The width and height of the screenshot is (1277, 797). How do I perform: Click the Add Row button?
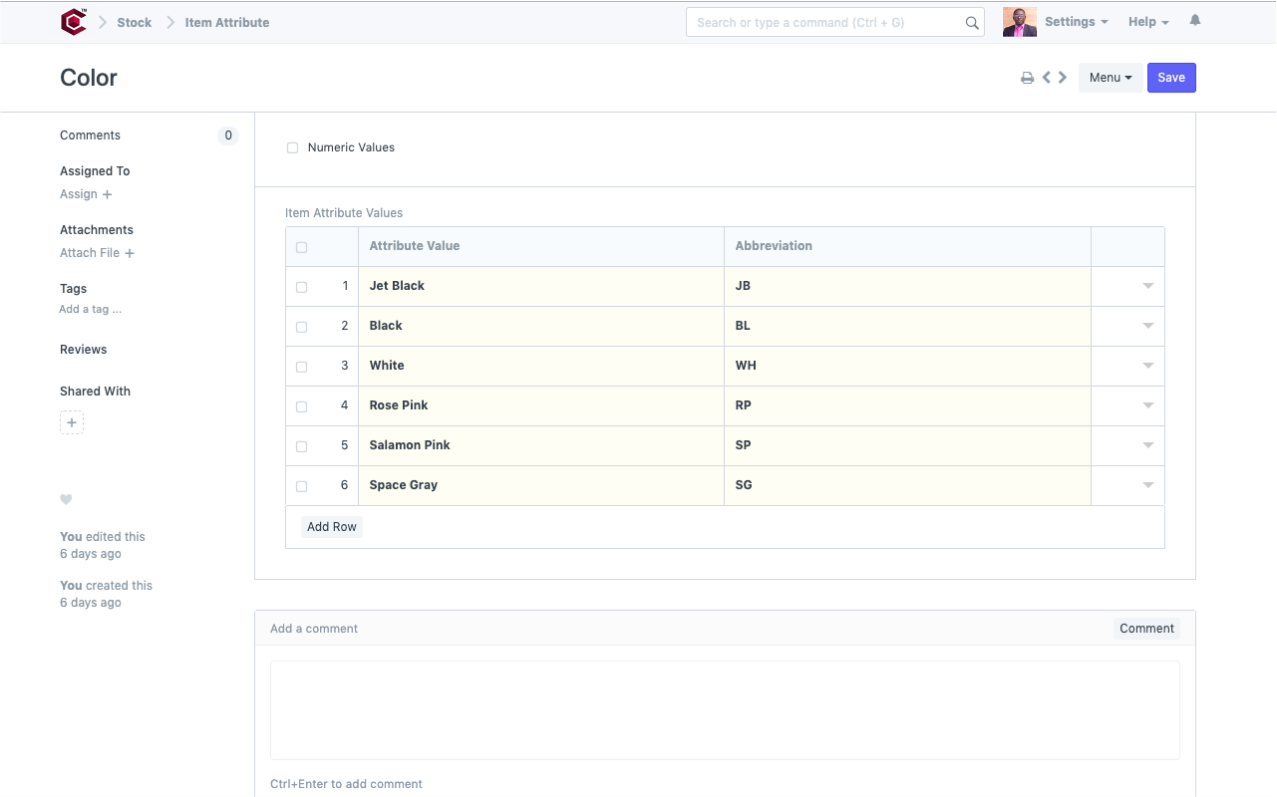tap(332, 527)
